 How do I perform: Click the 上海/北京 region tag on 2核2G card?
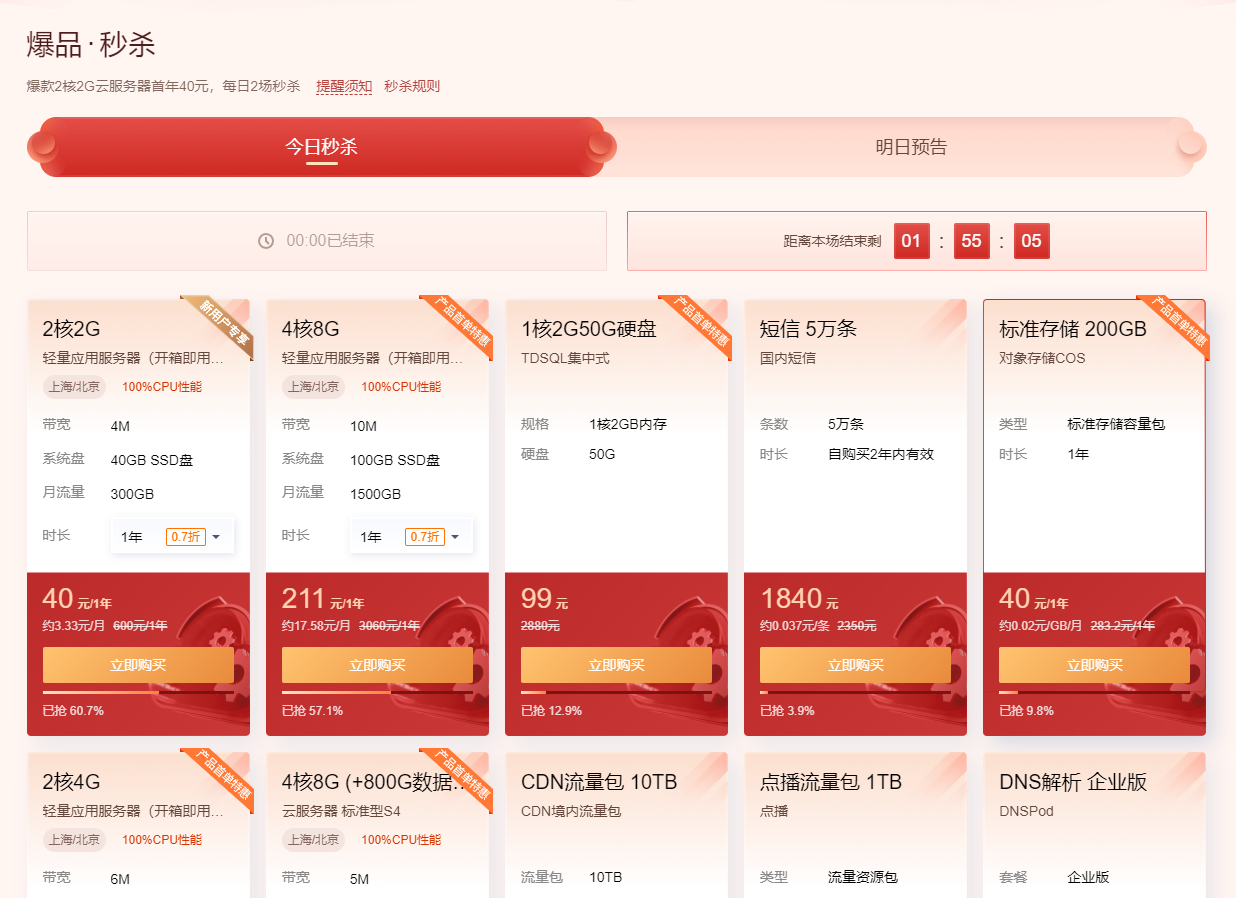pos(75,387)
